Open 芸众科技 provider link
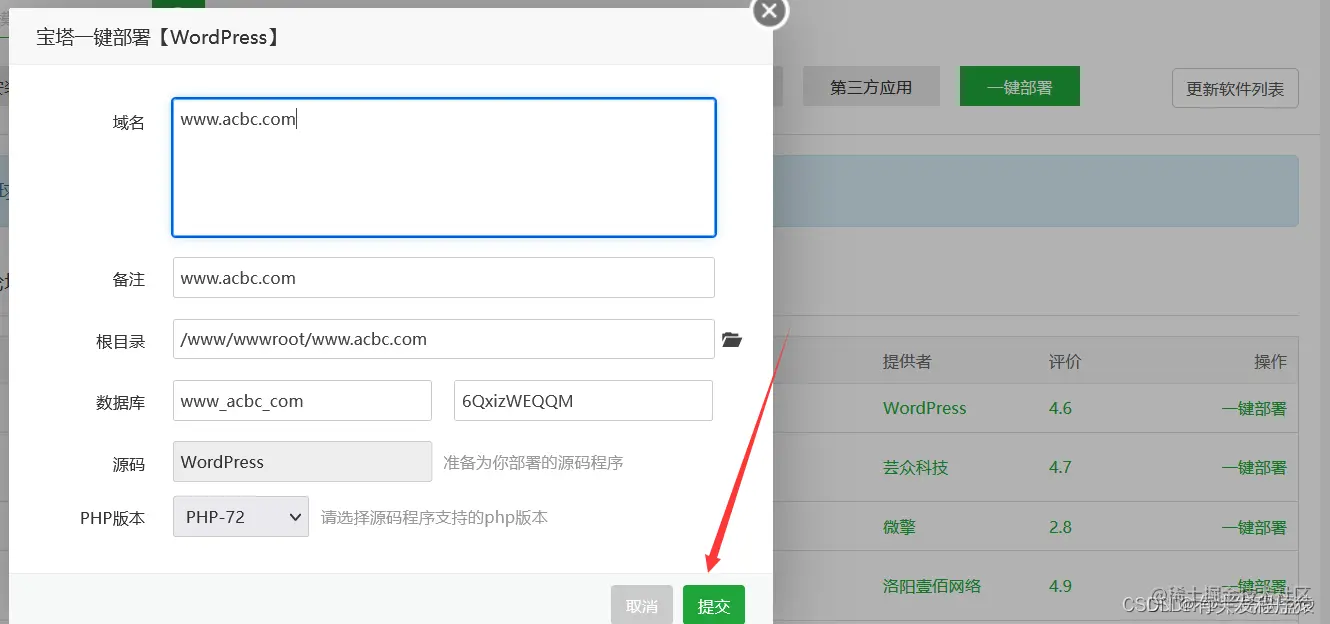 tap(915, 467)
